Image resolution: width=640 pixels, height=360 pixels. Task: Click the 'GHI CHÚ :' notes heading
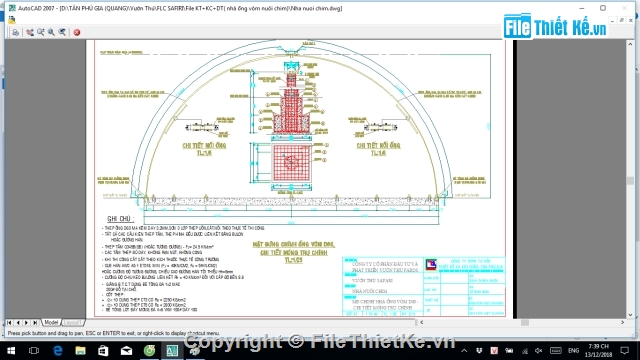tap(120, 219)
